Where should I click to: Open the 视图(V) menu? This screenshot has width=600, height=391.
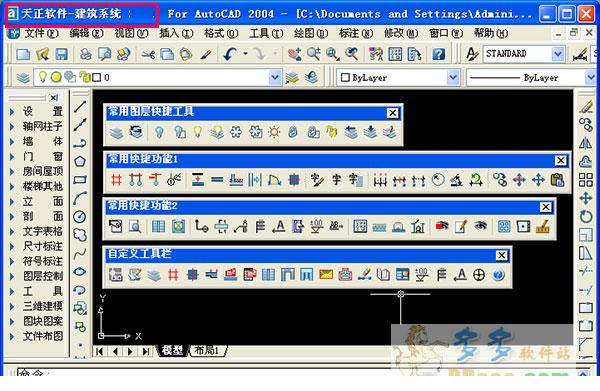131,34
